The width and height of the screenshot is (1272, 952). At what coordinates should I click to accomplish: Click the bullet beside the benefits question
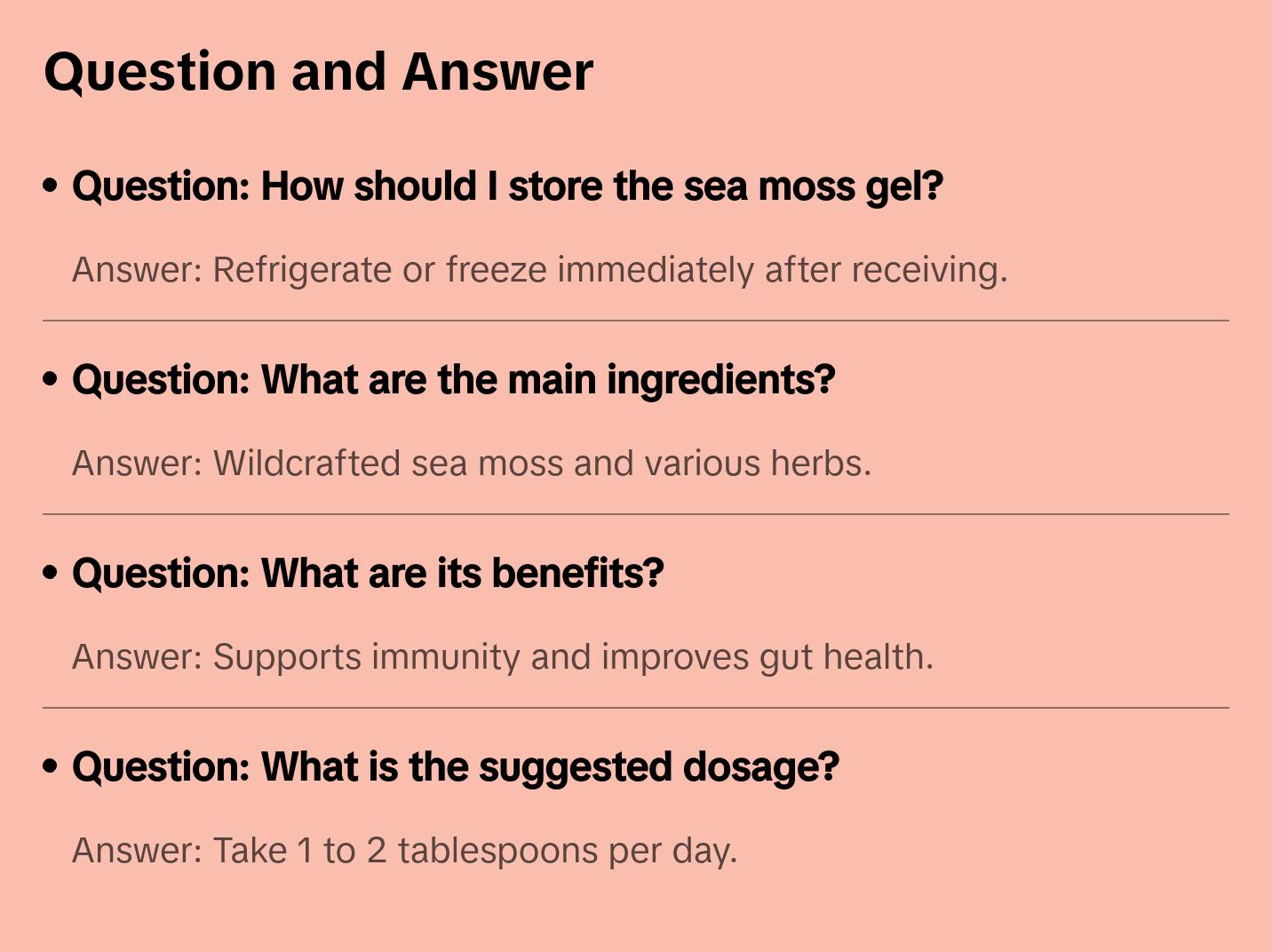[51, 574]
